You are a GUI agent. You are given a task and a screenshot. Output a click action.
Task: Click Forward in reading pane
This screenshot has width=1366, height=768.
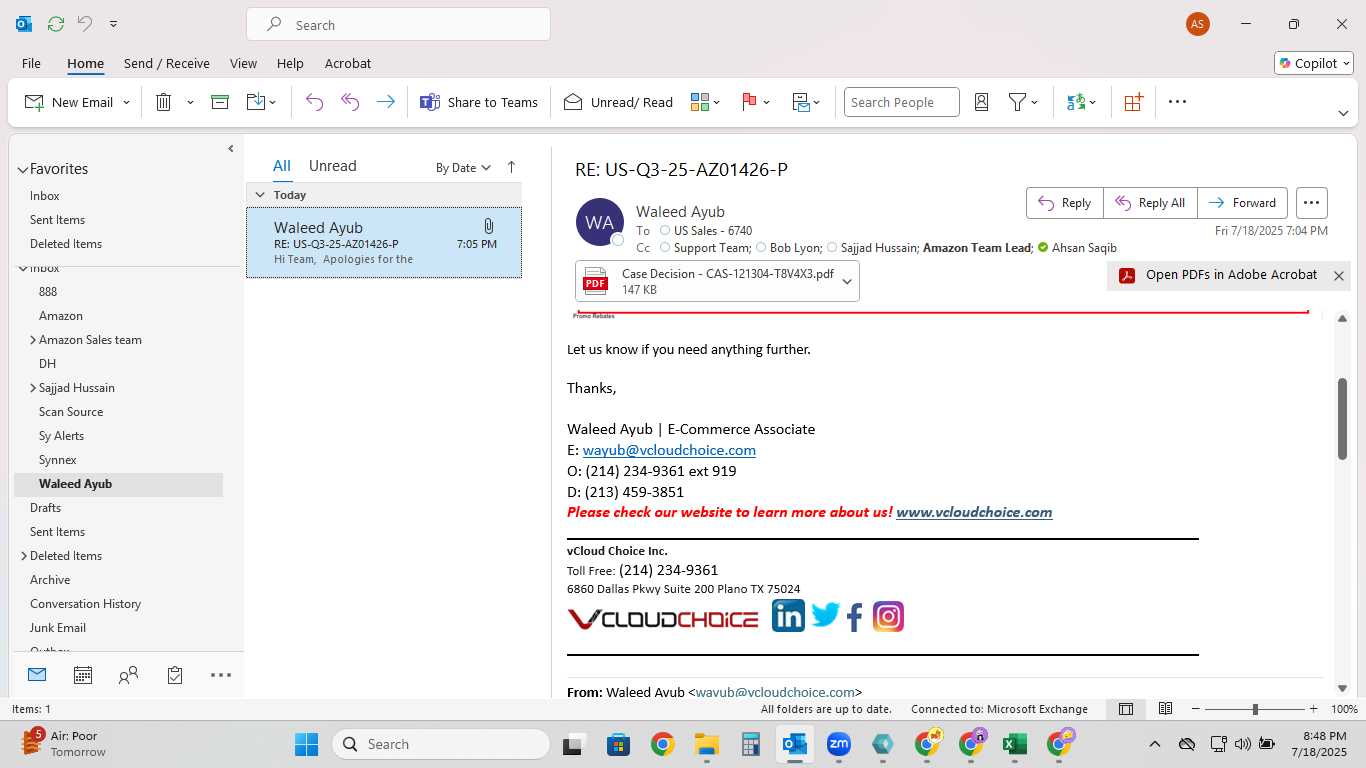click(1242, 203)
